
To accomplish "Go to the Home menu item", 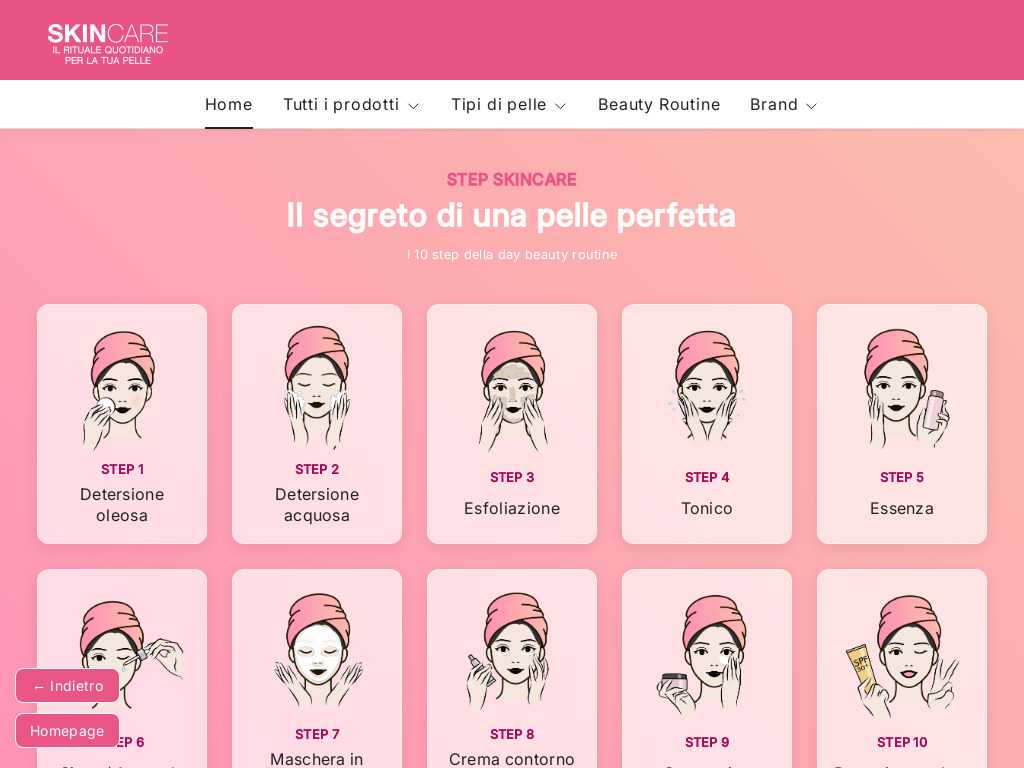I will pos(229,104).
